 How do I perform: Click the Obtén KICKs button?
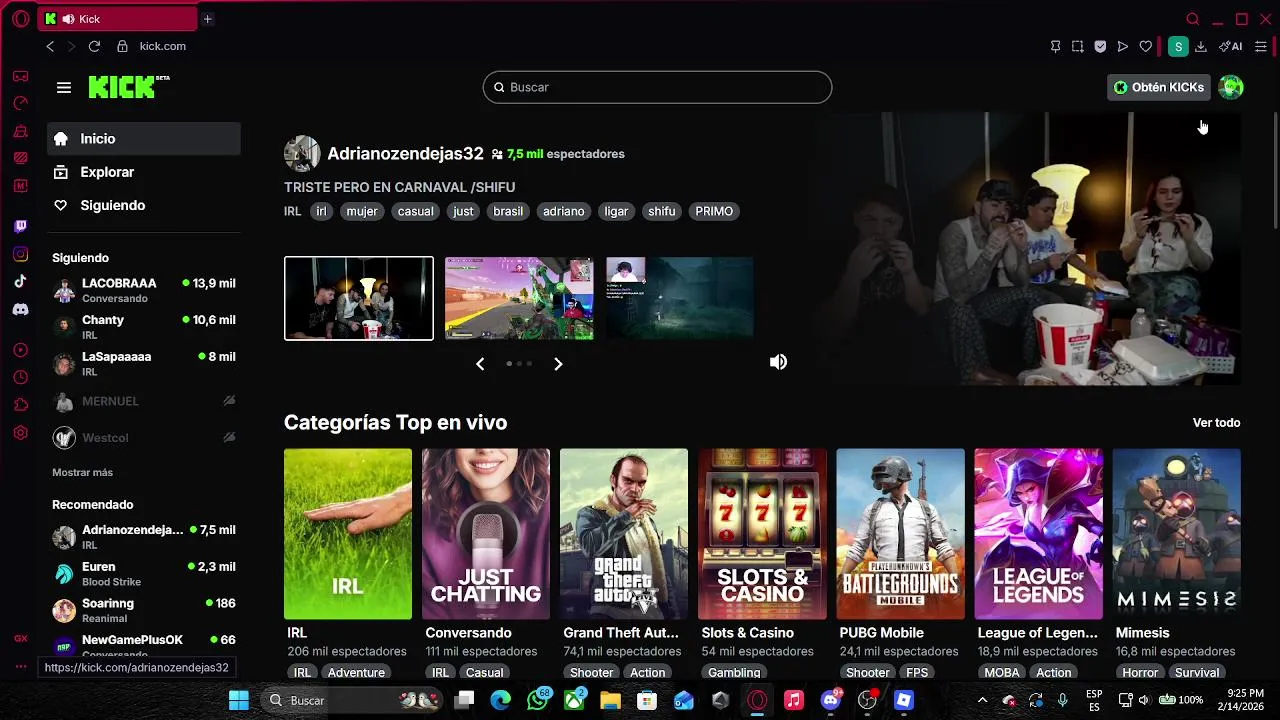tap(1159, 87)
